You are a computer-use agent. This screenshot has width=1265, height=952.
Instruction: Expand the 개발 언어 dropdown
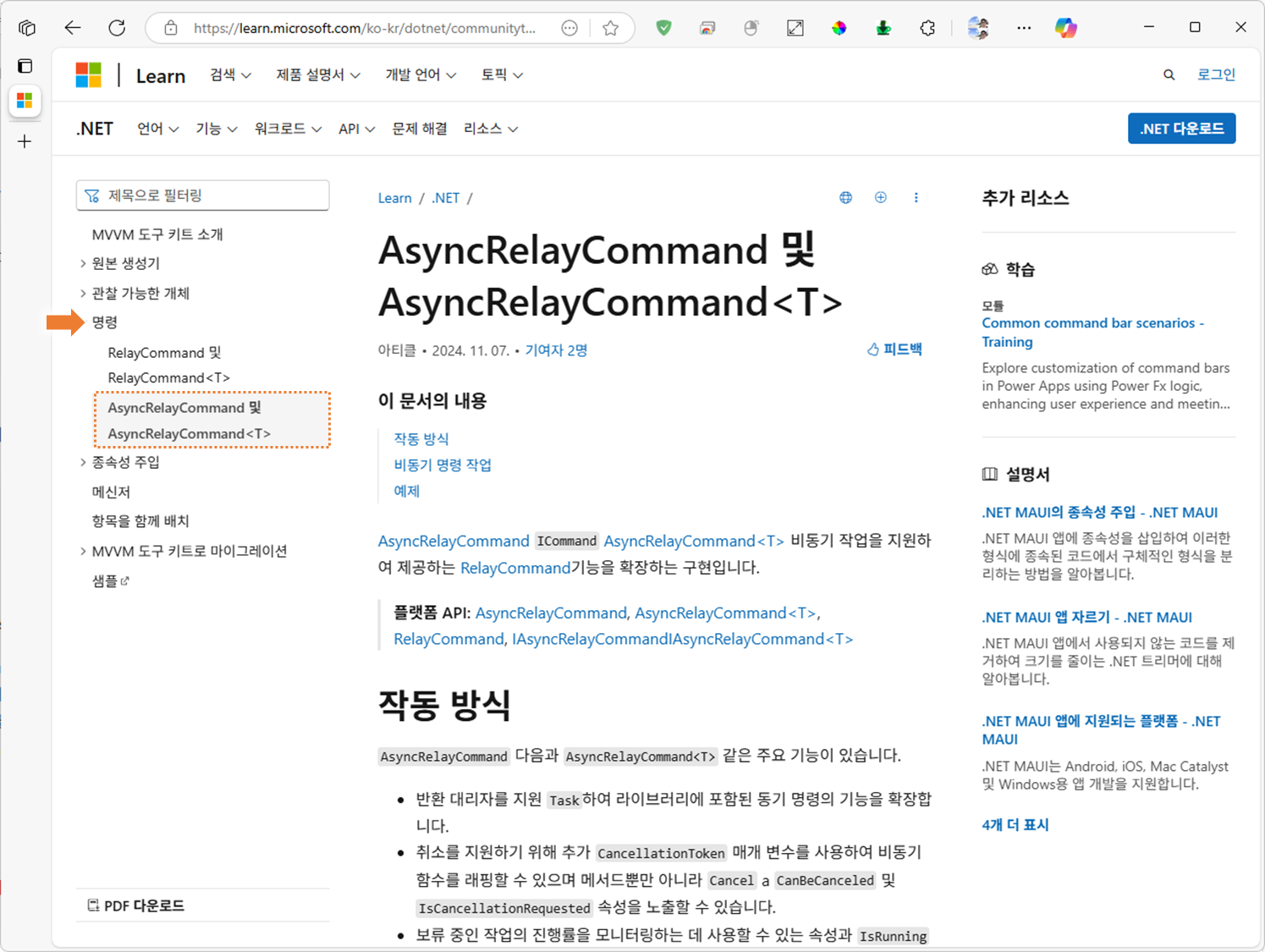coord(421,75)
